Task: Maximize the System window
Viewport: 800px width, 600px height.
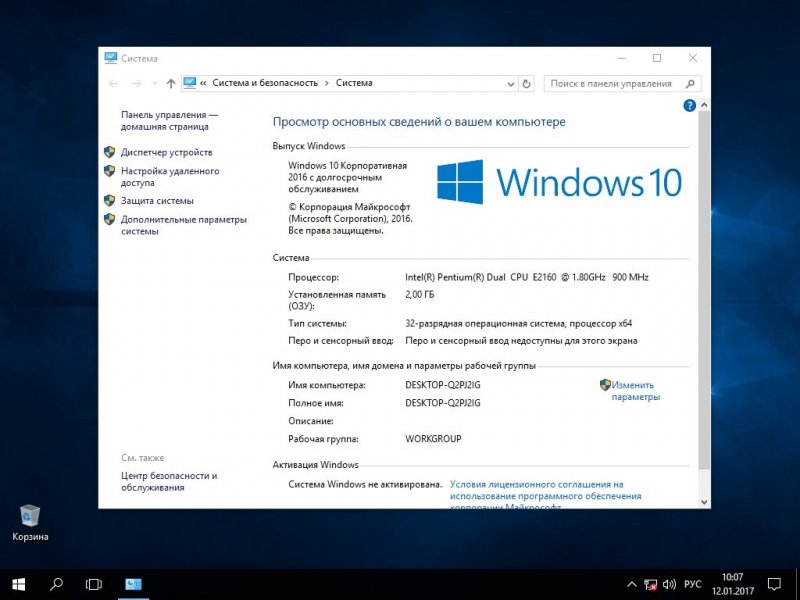Action: [657, 58]
